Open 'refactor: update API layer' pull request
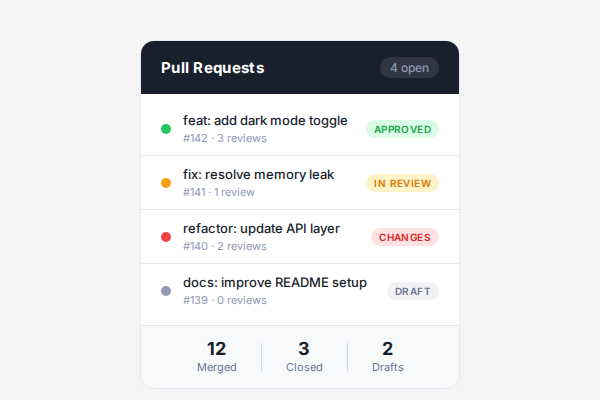Image resolution: width=600 pixels, height=400 pixels. pyautogui.click(x=261, y=229)
